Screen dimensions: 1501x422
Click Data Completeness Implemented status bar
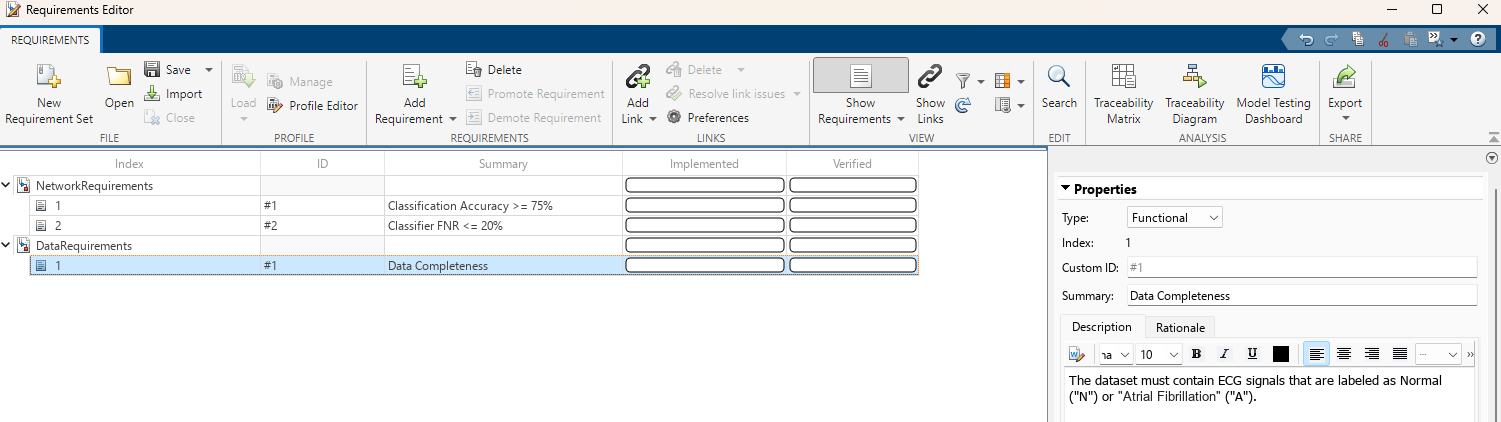(704, 265)
